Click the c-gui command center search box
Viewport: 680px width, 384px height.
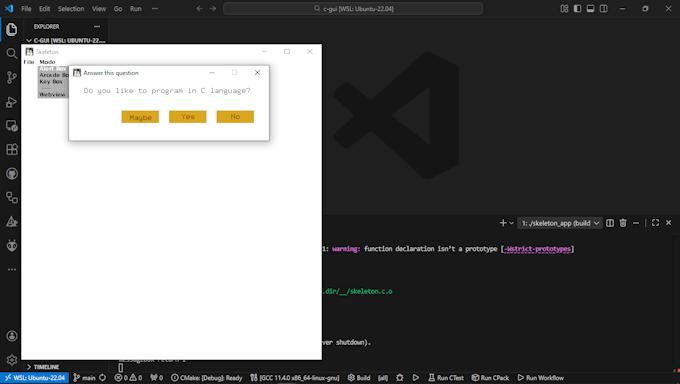point(353,9)
